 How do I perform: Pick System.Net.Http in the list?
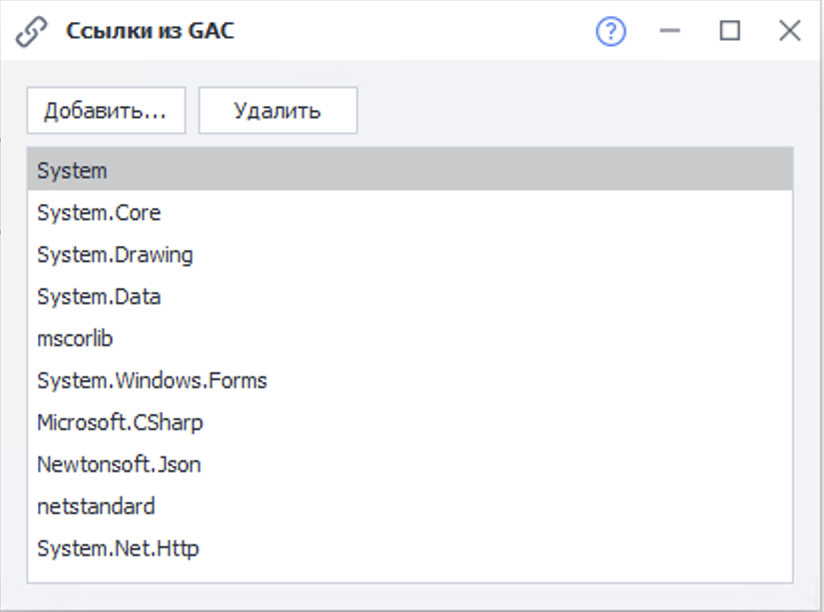pos(117,549)
